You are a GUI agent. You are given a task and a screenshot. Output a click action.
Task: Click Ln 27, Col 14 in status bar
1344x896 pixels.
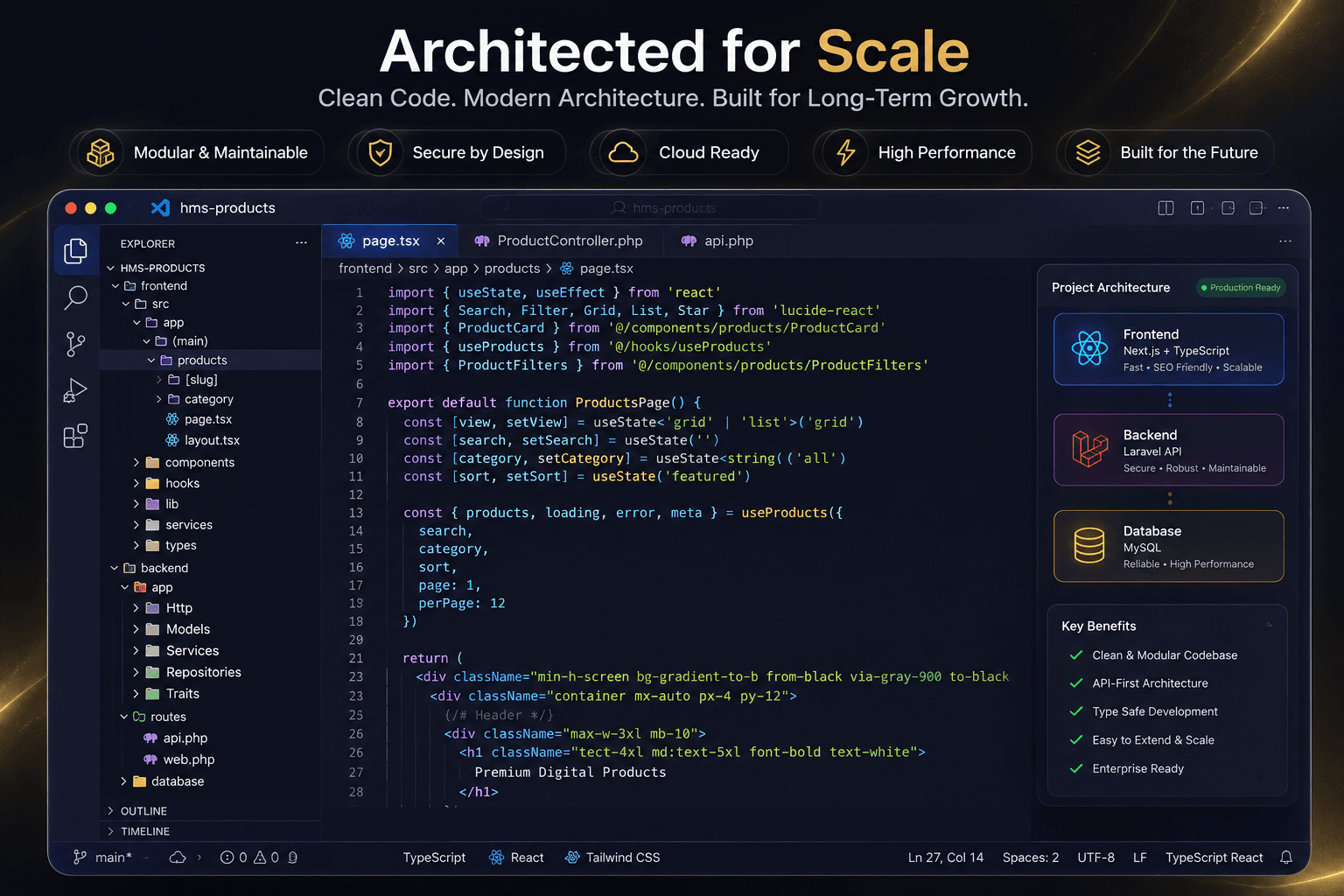click(x=945, y=857)
